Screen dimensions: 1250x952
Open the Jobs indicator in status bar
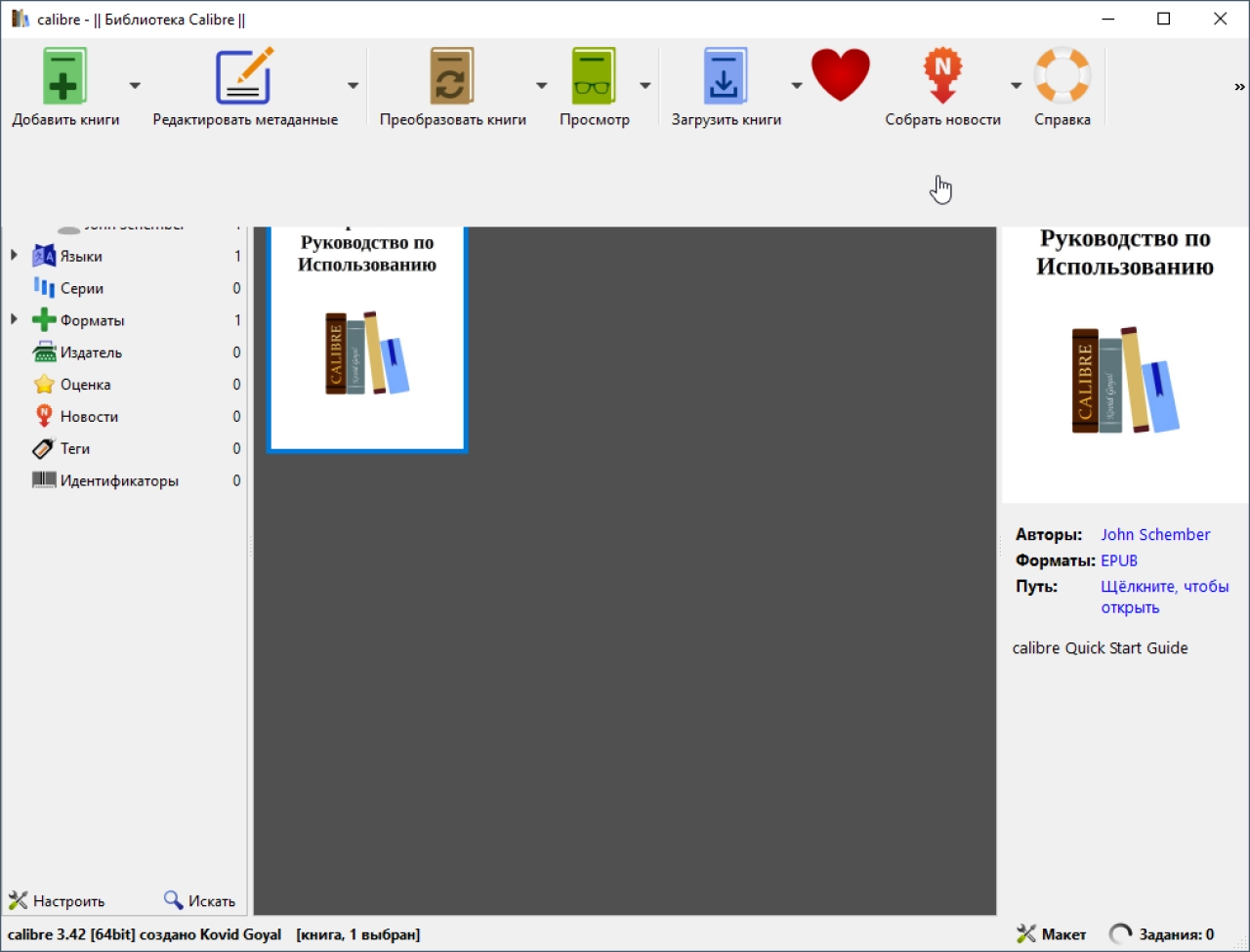click(1162, 934)
